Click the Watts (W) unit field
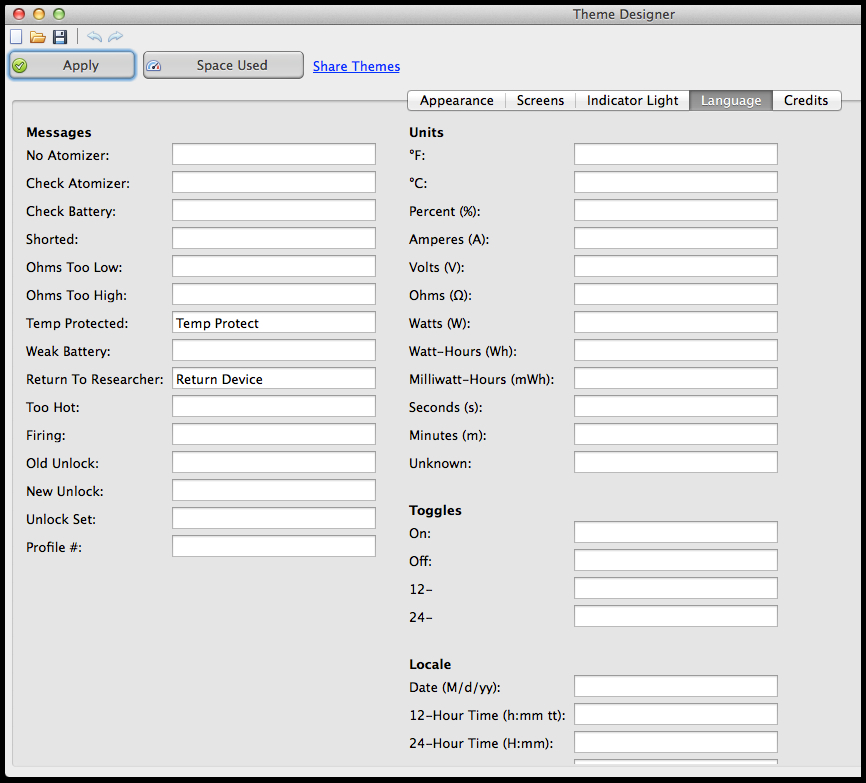 (x=675, y=322)
